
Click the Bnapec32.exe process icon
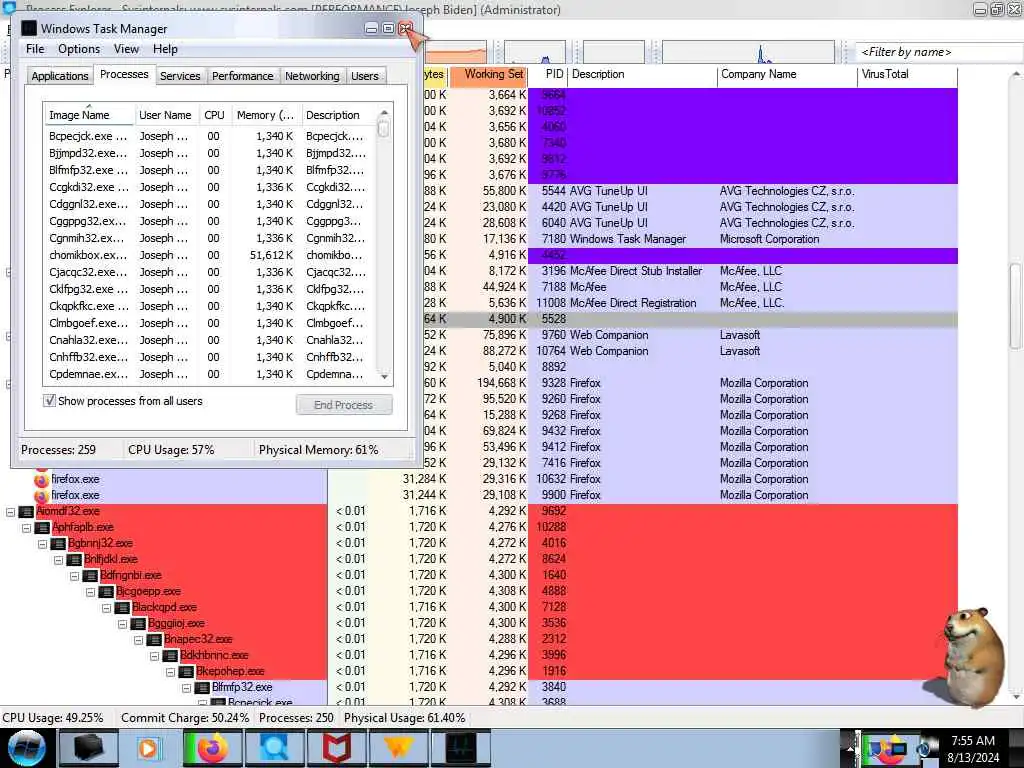coord(154,639)
